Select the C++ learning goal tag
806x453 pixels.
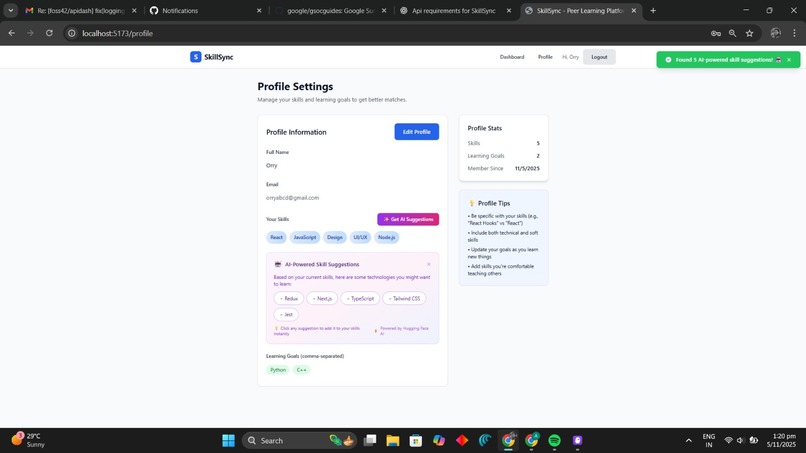302,370
